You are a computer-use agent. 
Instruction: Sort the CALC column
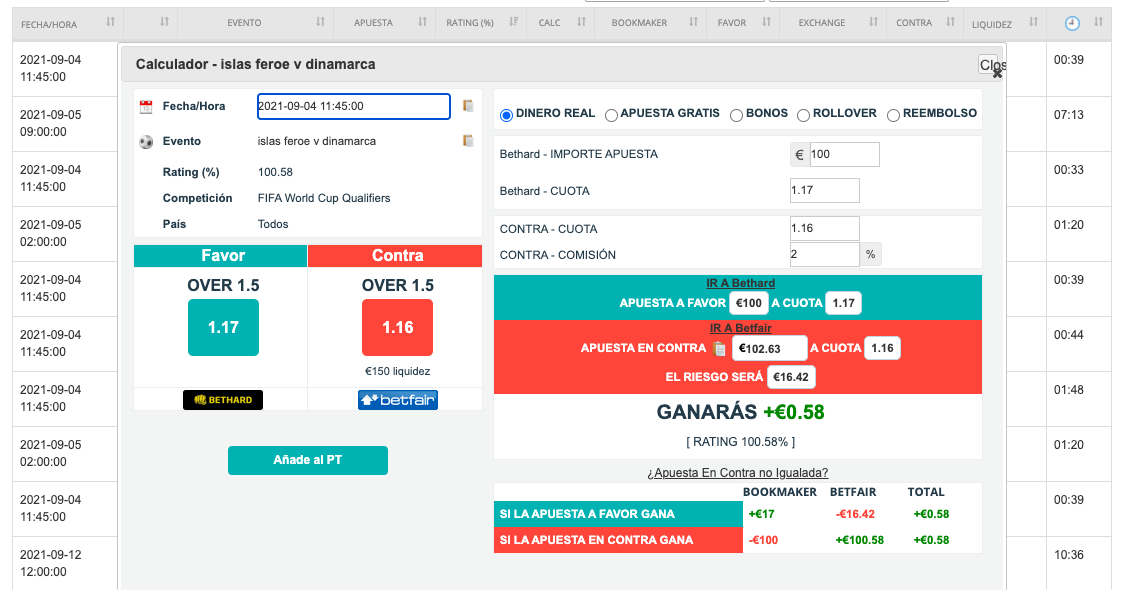582,22
